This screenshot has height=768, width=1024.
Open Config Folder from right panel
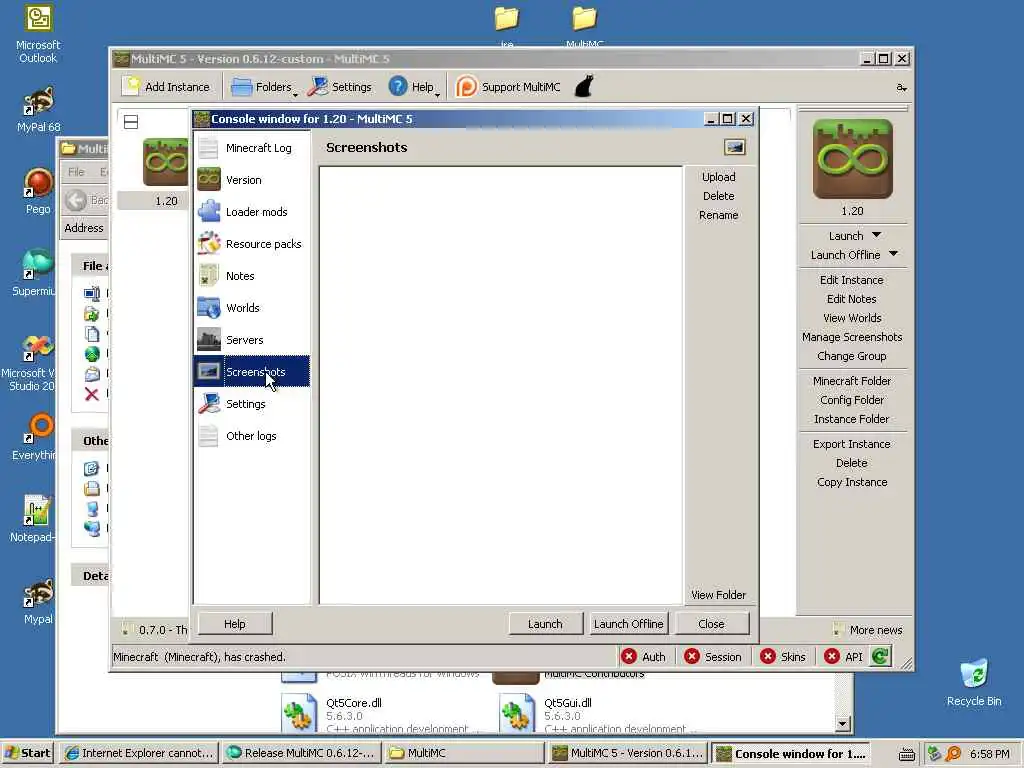click(852, 400)
